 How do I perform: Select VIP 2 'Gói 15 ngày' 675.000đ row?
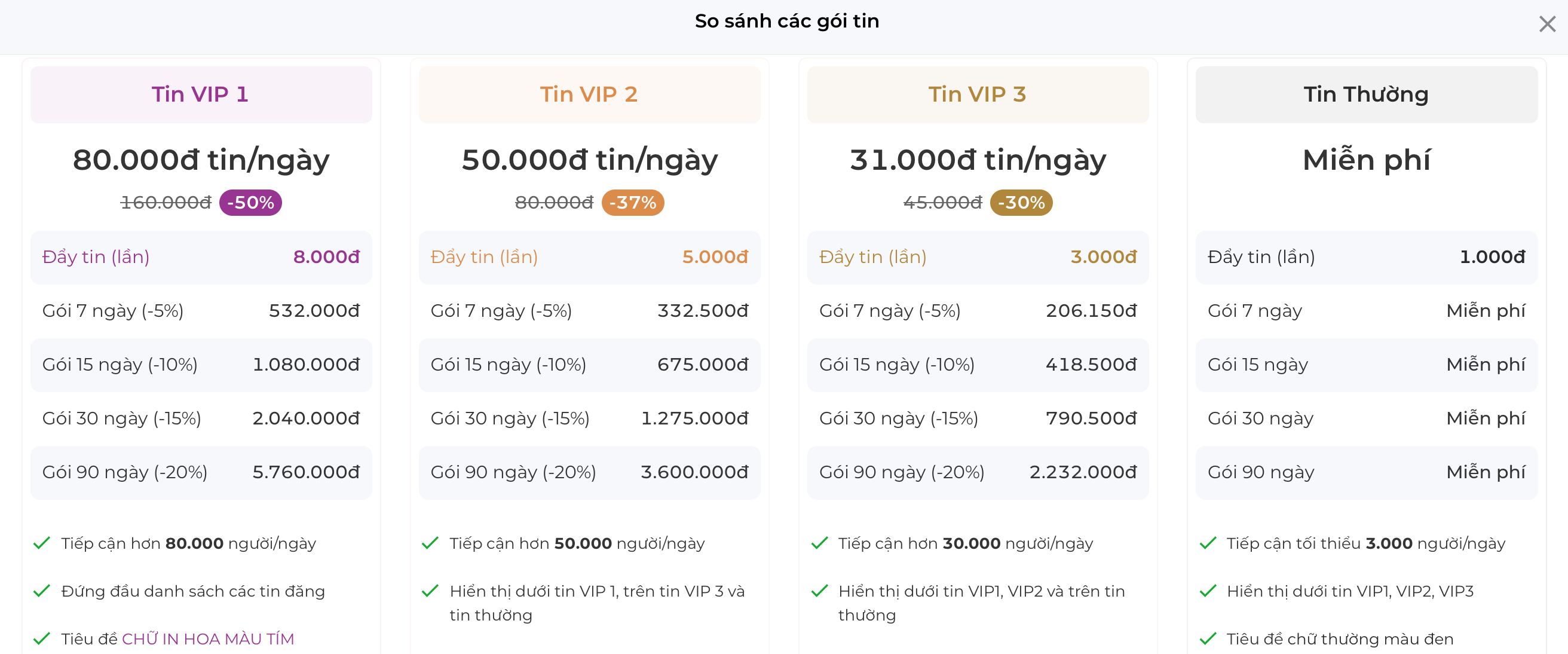tap(589, 365)
